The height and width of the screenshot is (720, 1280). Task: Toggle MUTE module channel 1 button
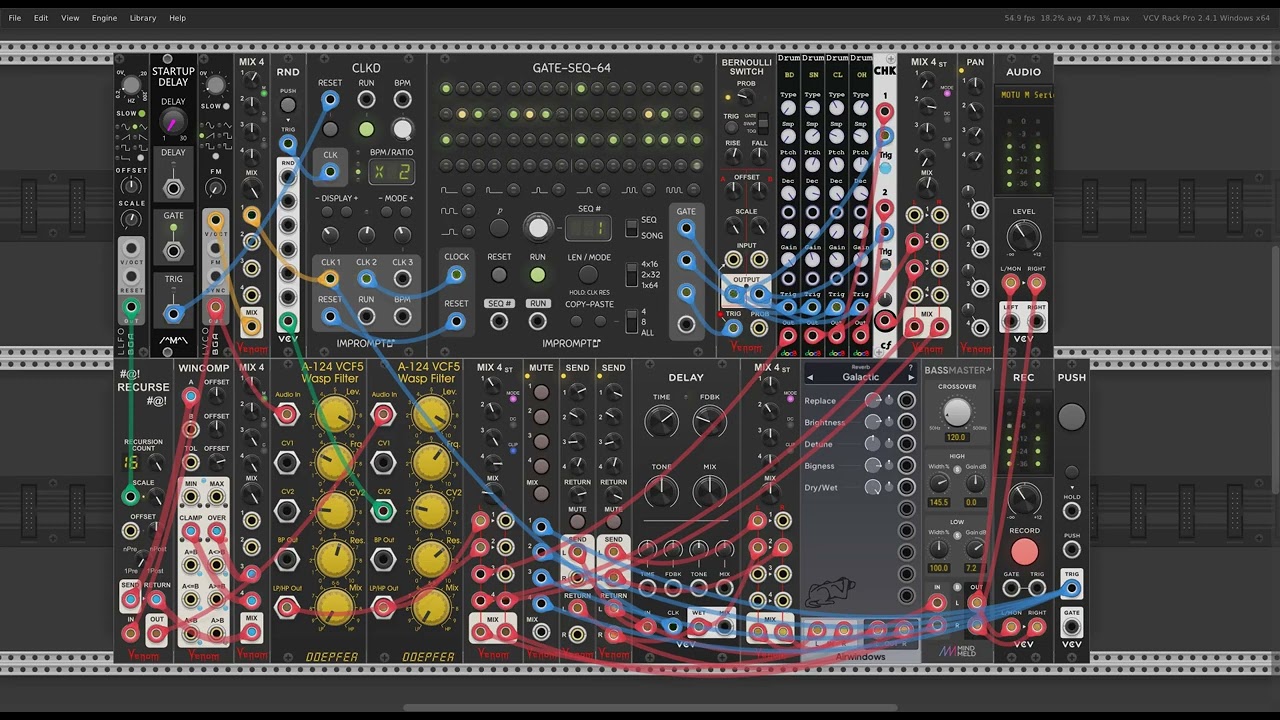click(541, 393)
